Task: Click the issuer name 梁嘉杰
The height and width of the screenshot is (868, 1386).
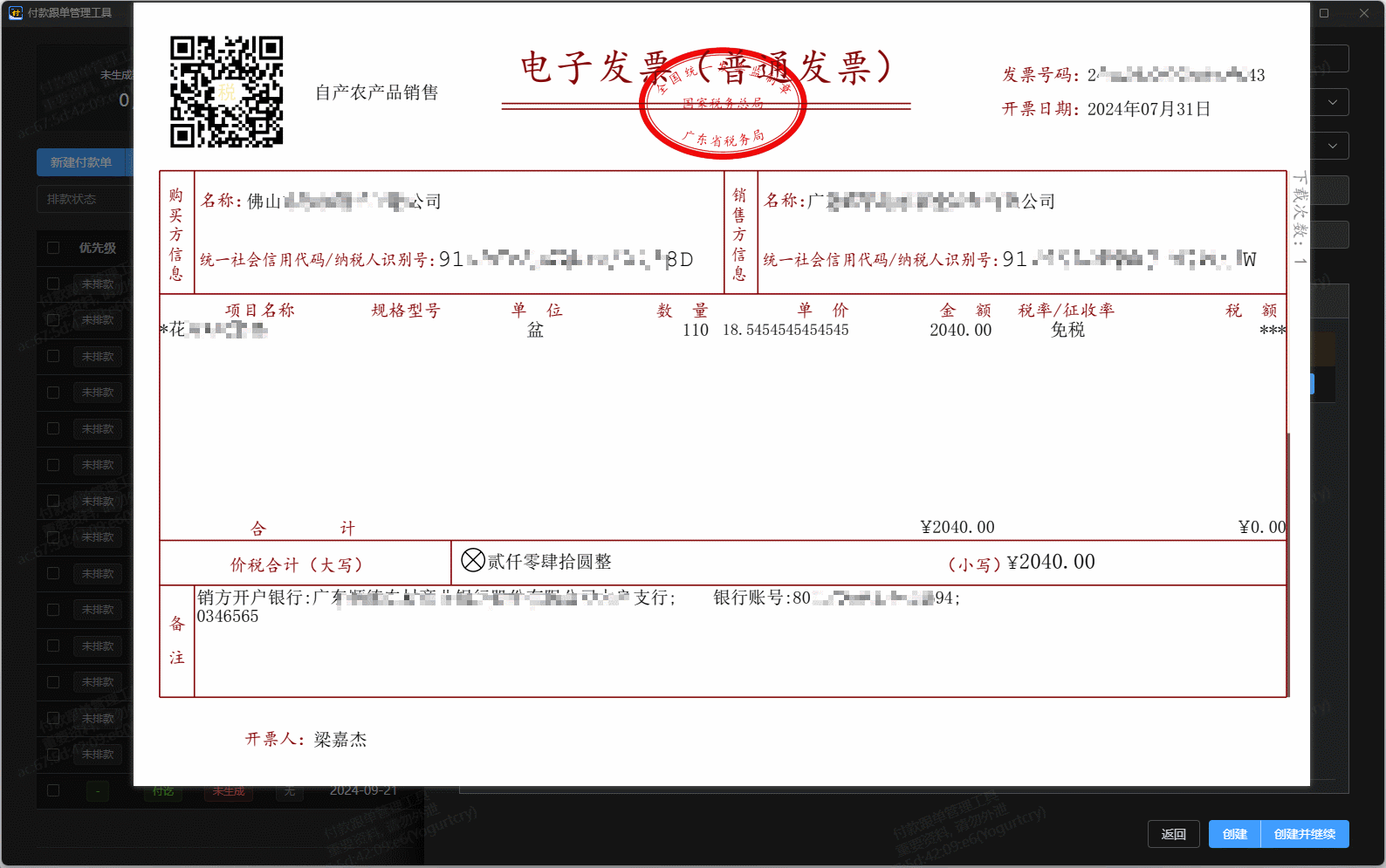Action: (340, 740)
